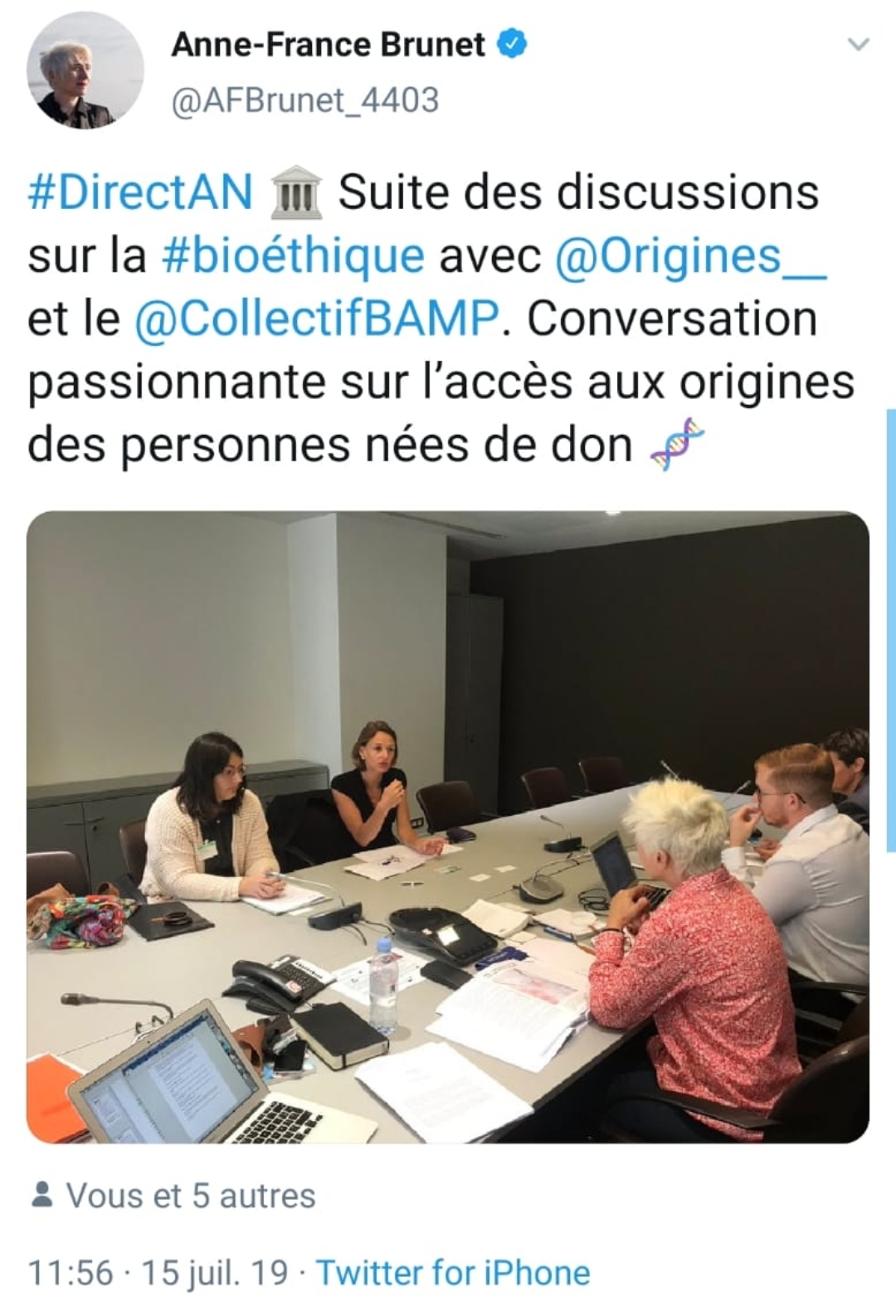896x1316 pixels.
Task: Visit the @Origines__ profile mention
Action: click(690, 255)
